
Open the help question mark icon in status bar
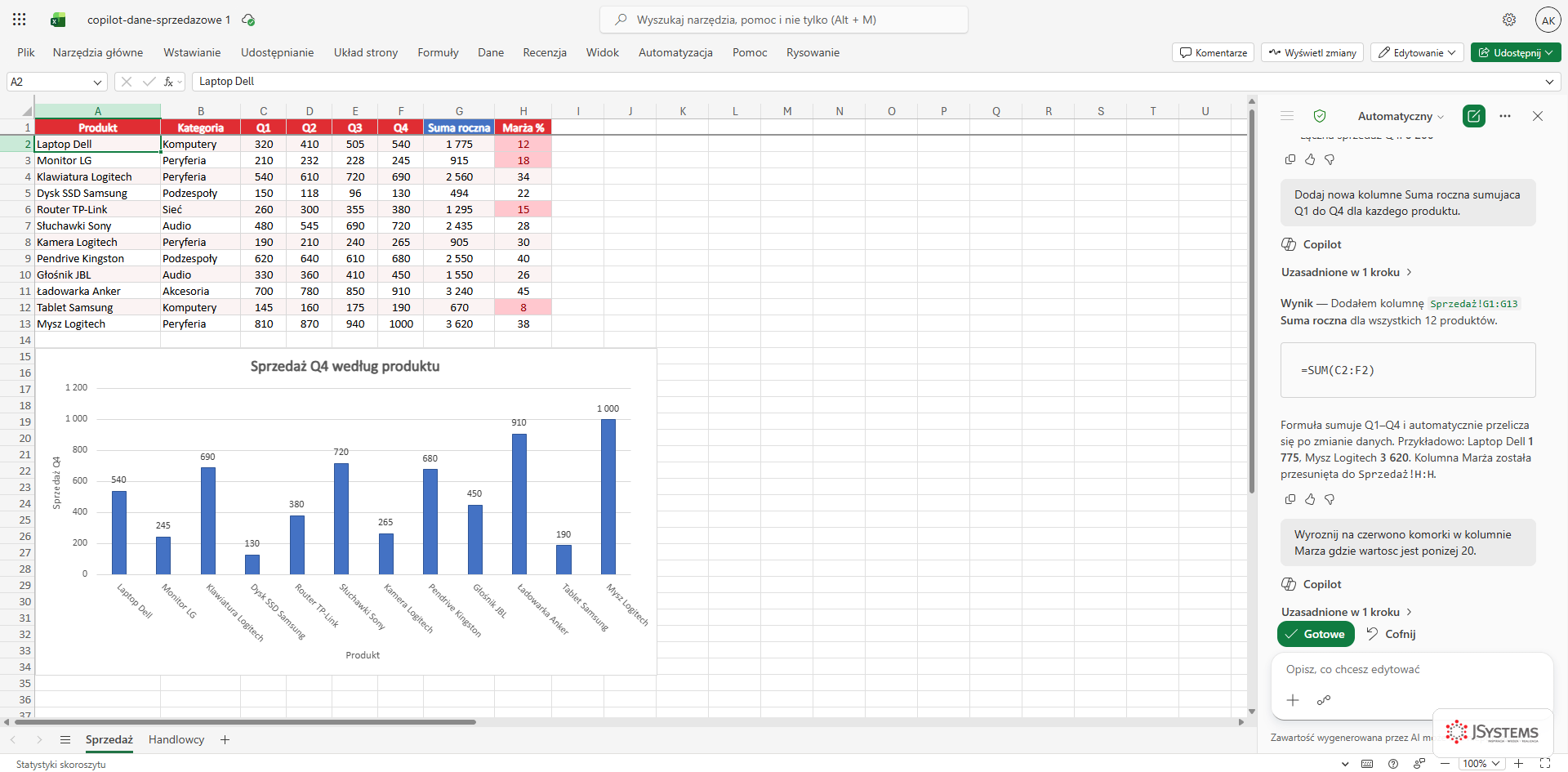[x=1393, y=764]
